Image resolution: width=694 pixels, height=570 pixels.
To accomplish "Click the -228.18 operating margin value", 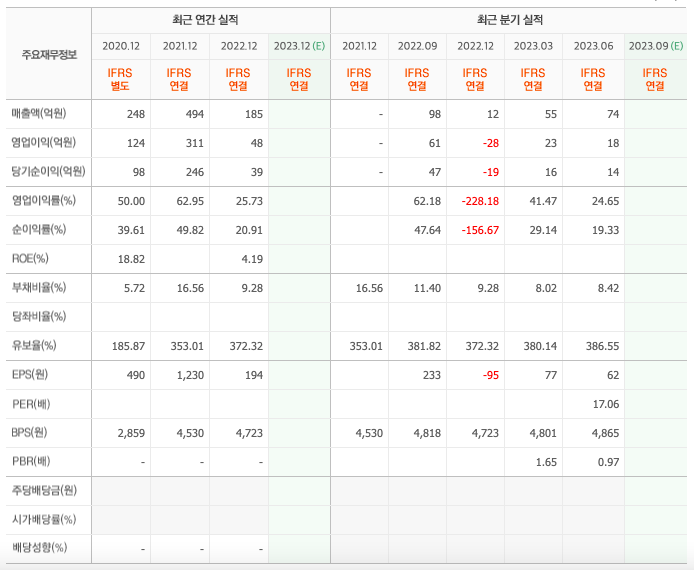I will [480, 201].
